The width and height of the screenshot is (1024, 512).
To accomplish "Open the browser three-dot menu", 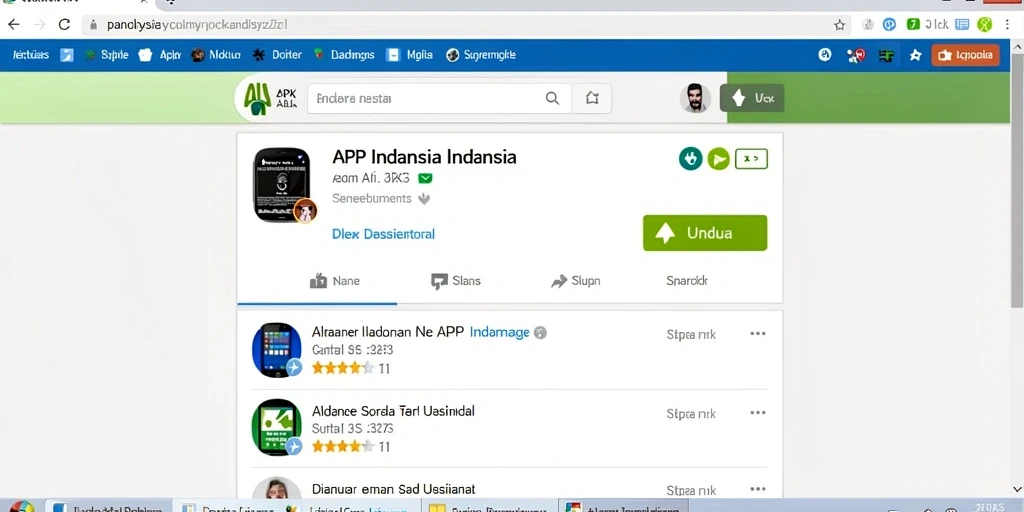I will pos(1008,25).
